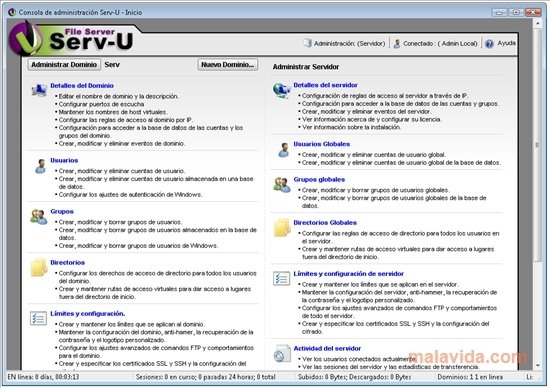Click the vertical scrollbar thumb
This screenshot has height=388, width=550.
pos(538,145)
